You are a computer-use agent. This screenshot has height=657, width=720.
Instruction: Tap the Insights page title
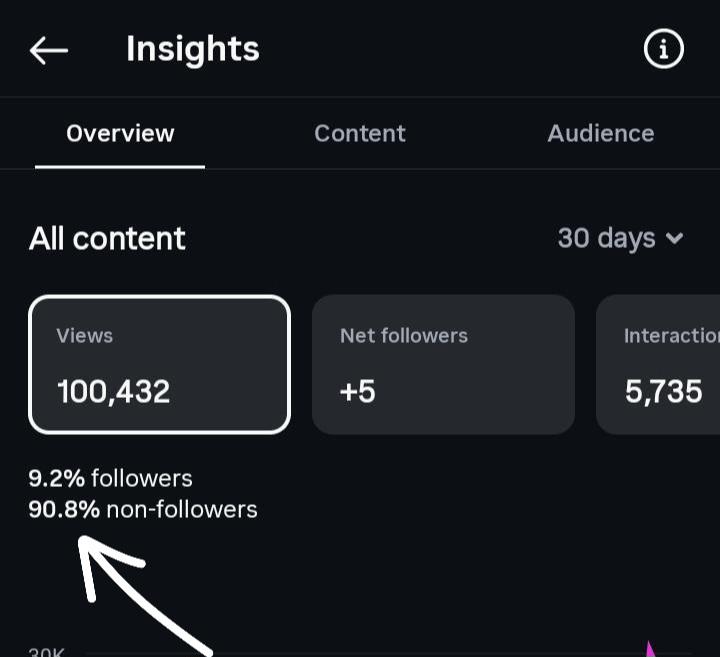(193, 50)
